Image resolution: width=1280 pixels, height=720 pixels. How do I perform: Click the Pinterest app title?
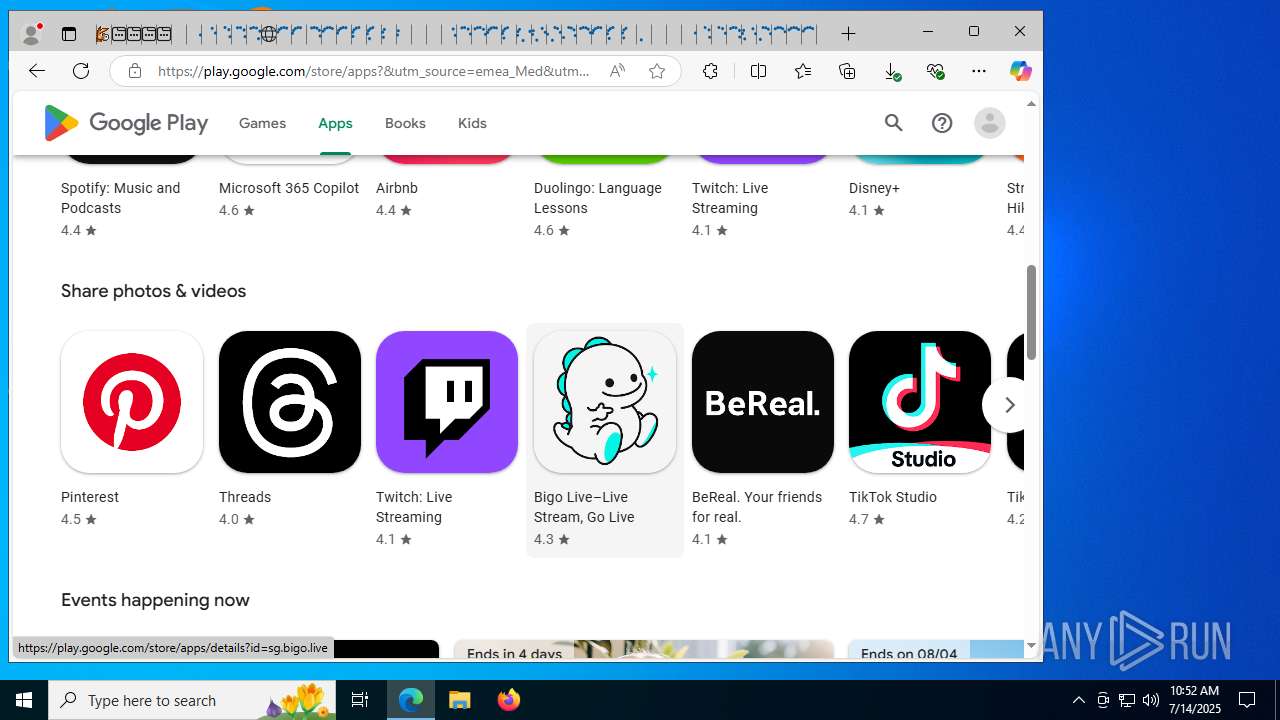(x=90, y=497)
